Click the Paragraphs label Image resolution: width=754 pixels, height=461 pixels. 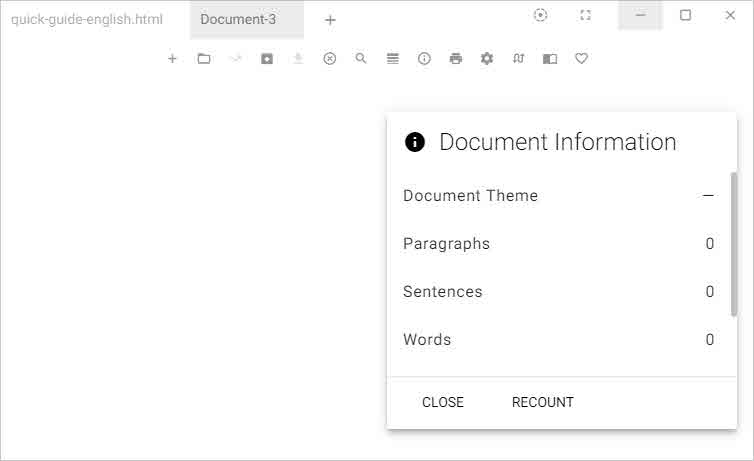point(446,244)
